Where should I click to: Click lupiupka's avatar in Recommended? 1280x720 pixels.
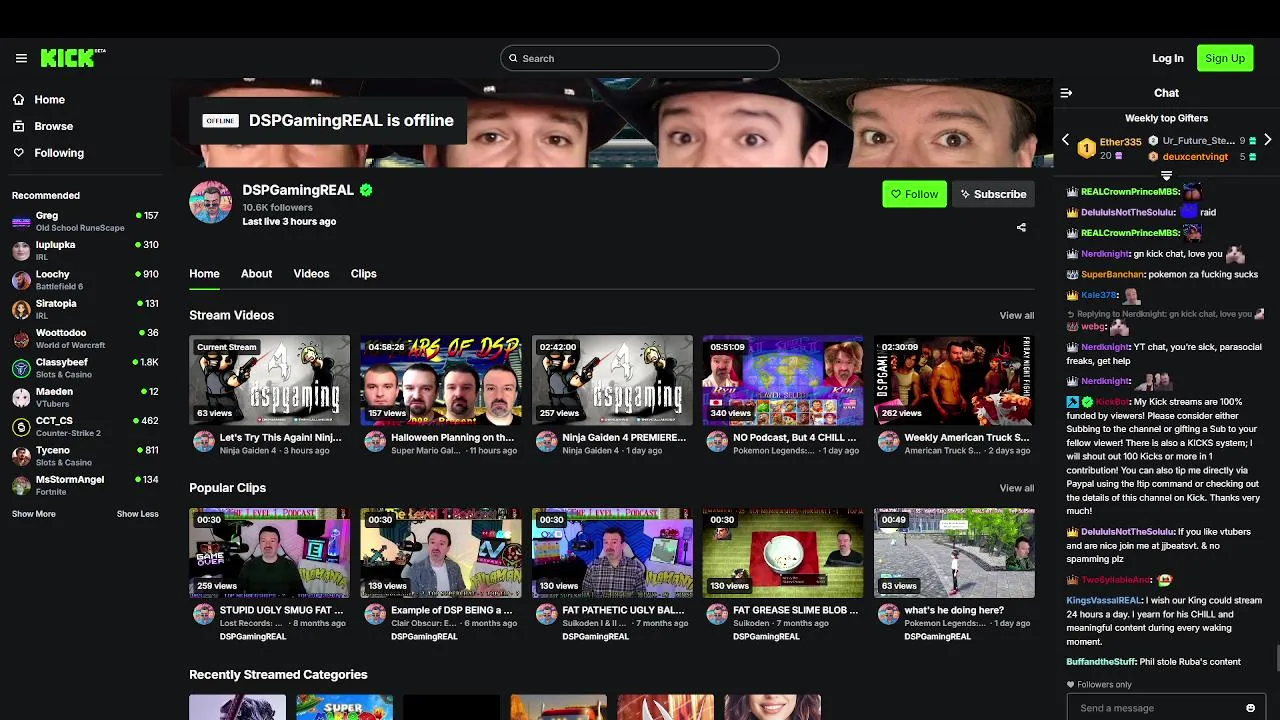[x=21, y=251]
